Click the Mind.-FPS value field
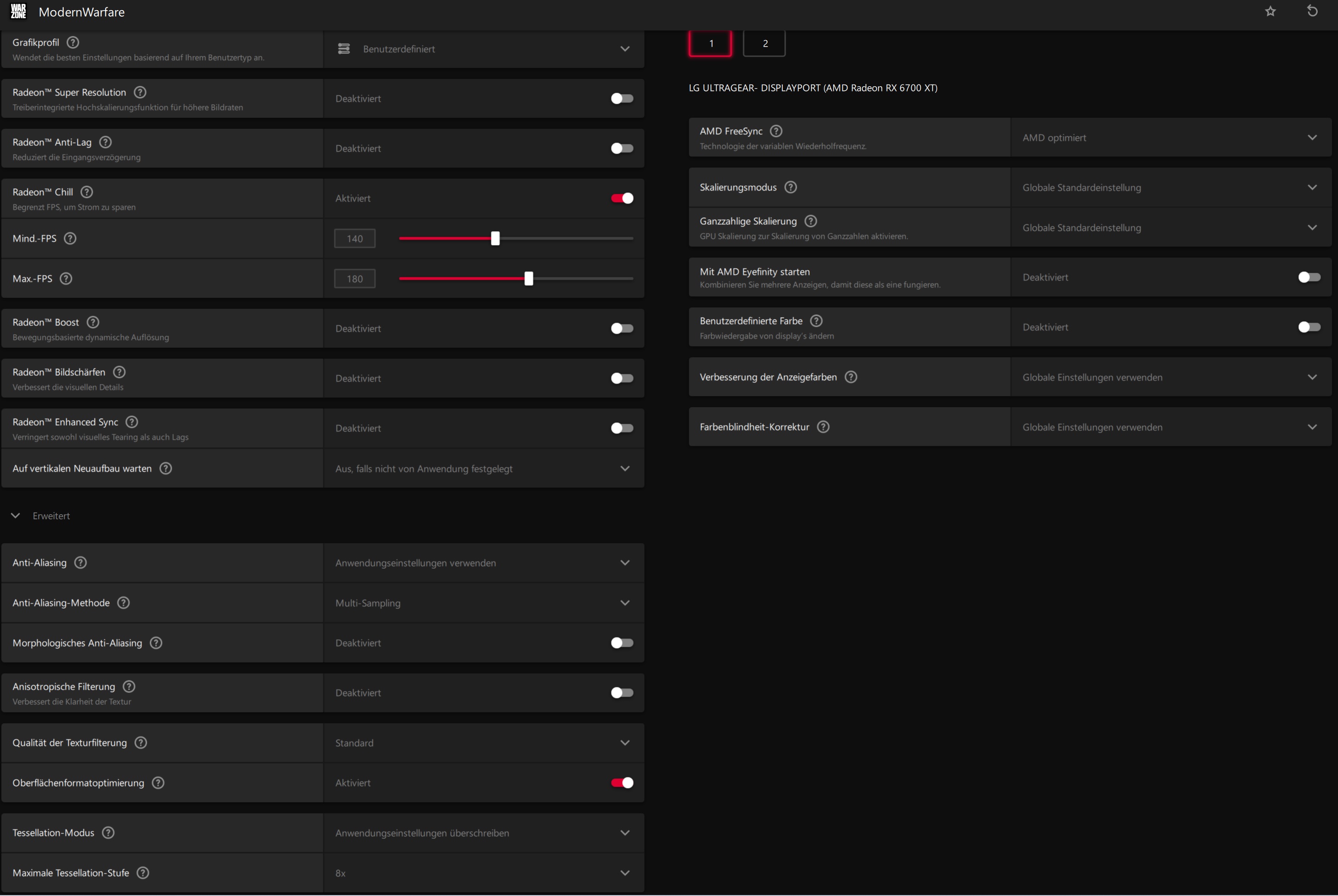Screen dimensions: 1338x896 click(x=354, y=239)
